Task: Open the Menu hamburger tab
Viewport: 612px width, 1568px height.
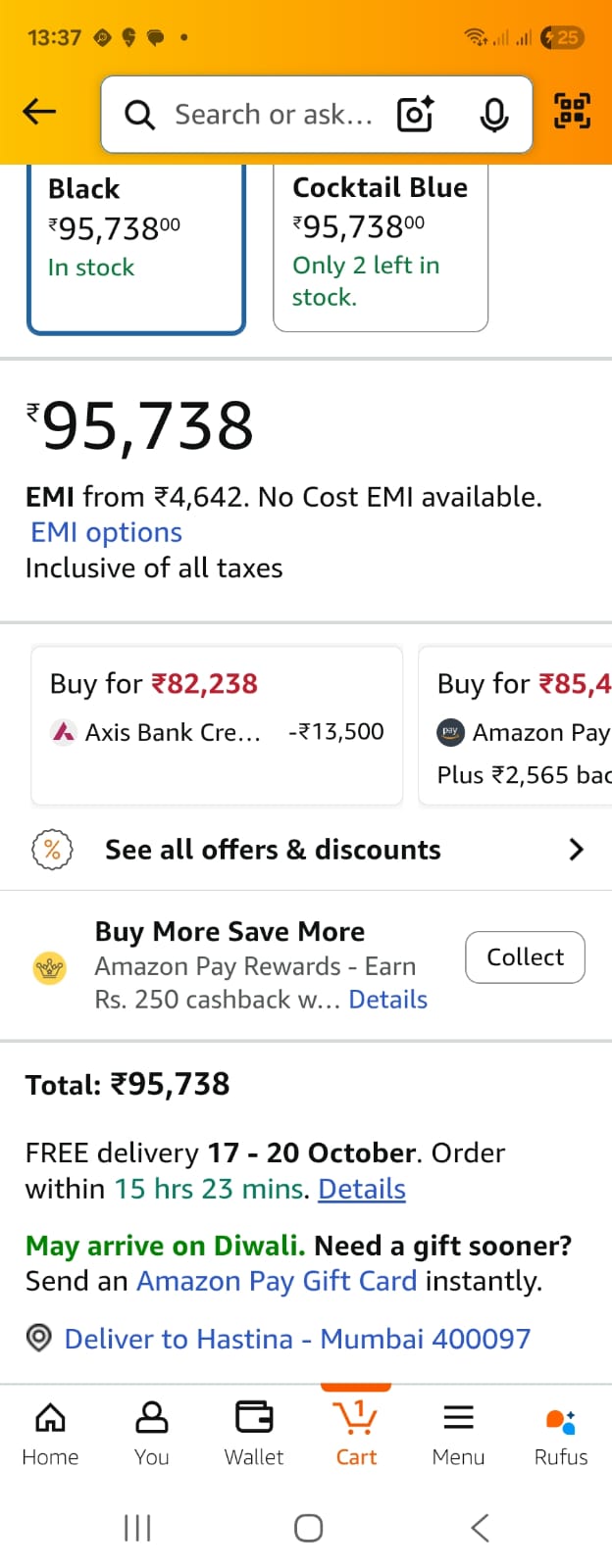Action: coord(458,1432)
